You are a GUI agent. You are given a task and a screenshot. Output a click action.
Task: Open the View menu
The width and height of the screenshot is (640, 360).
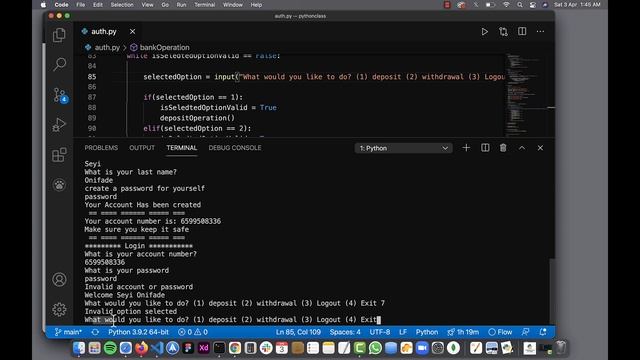pos(147,5)
